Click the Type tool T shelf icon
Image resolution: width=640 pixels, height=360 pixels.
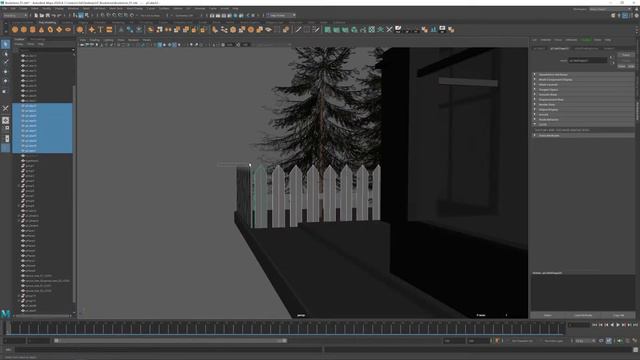pos(101,29)
